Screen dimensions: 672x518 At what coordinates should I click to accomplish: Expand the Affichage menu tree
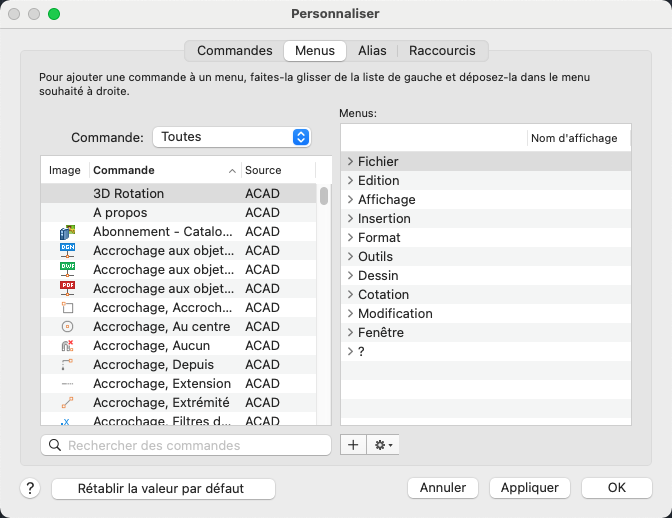[350, 200]
